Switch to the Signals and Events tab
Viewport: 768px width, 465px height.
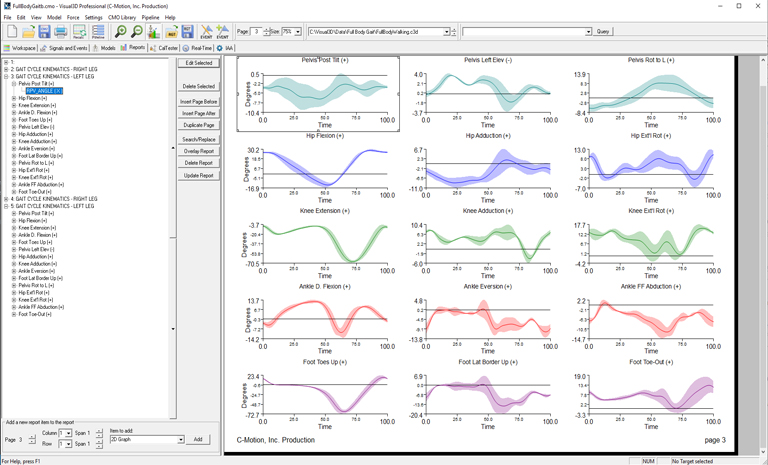[64, 48]
